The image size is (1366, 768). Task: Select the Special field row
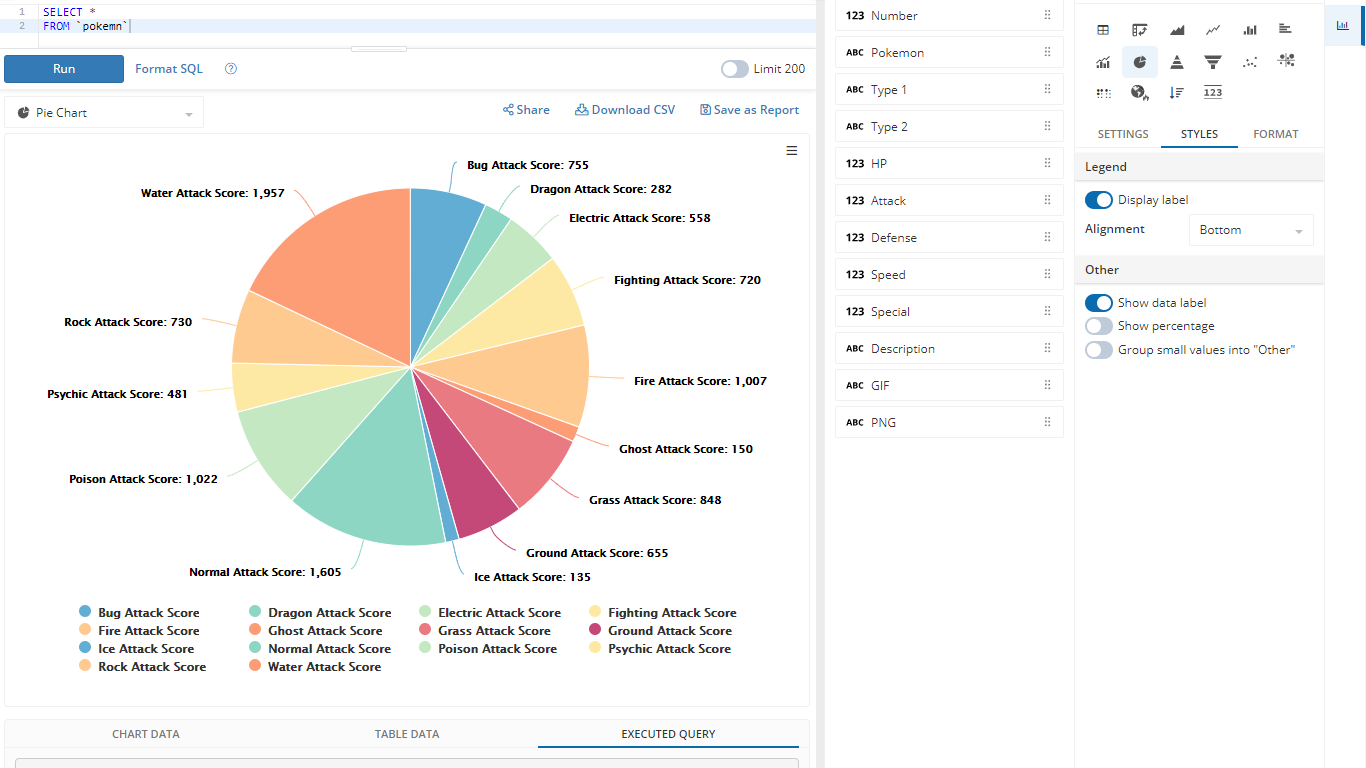tap(949, 312)
